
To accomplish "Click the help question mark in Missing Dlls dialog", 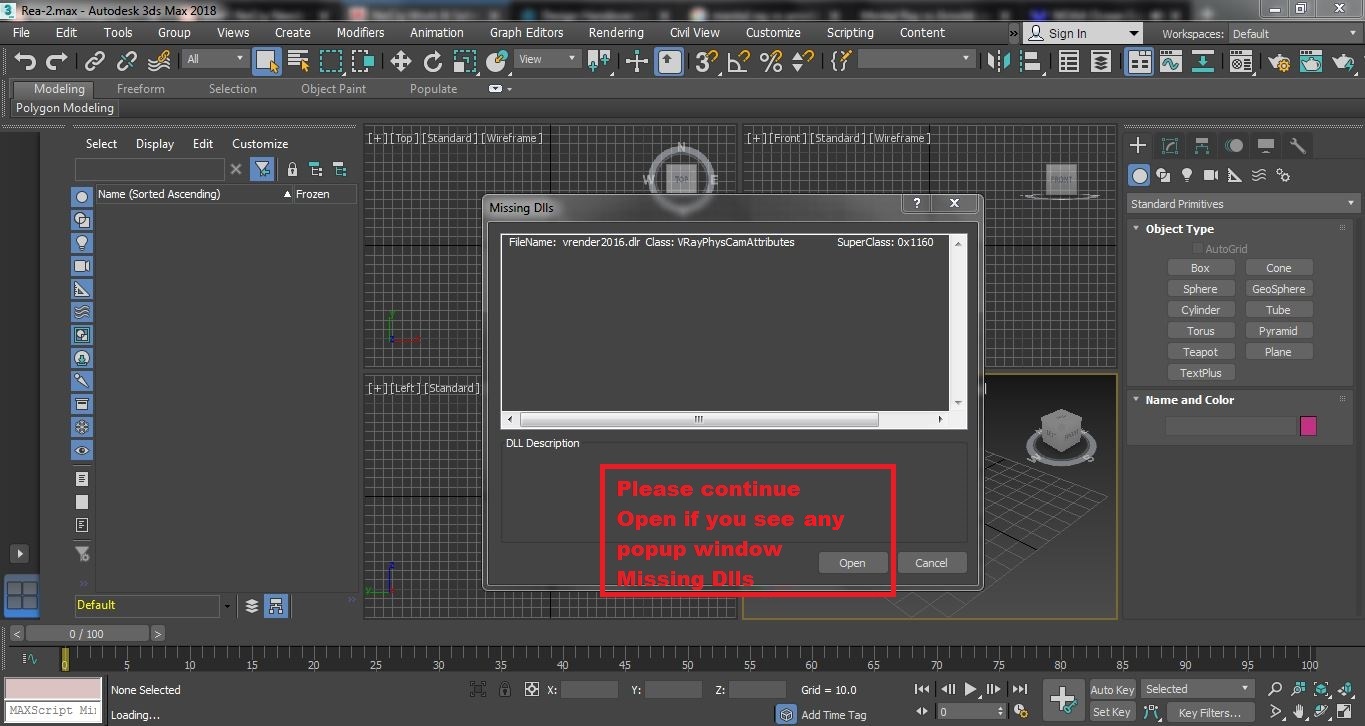I will click(916, 203).
